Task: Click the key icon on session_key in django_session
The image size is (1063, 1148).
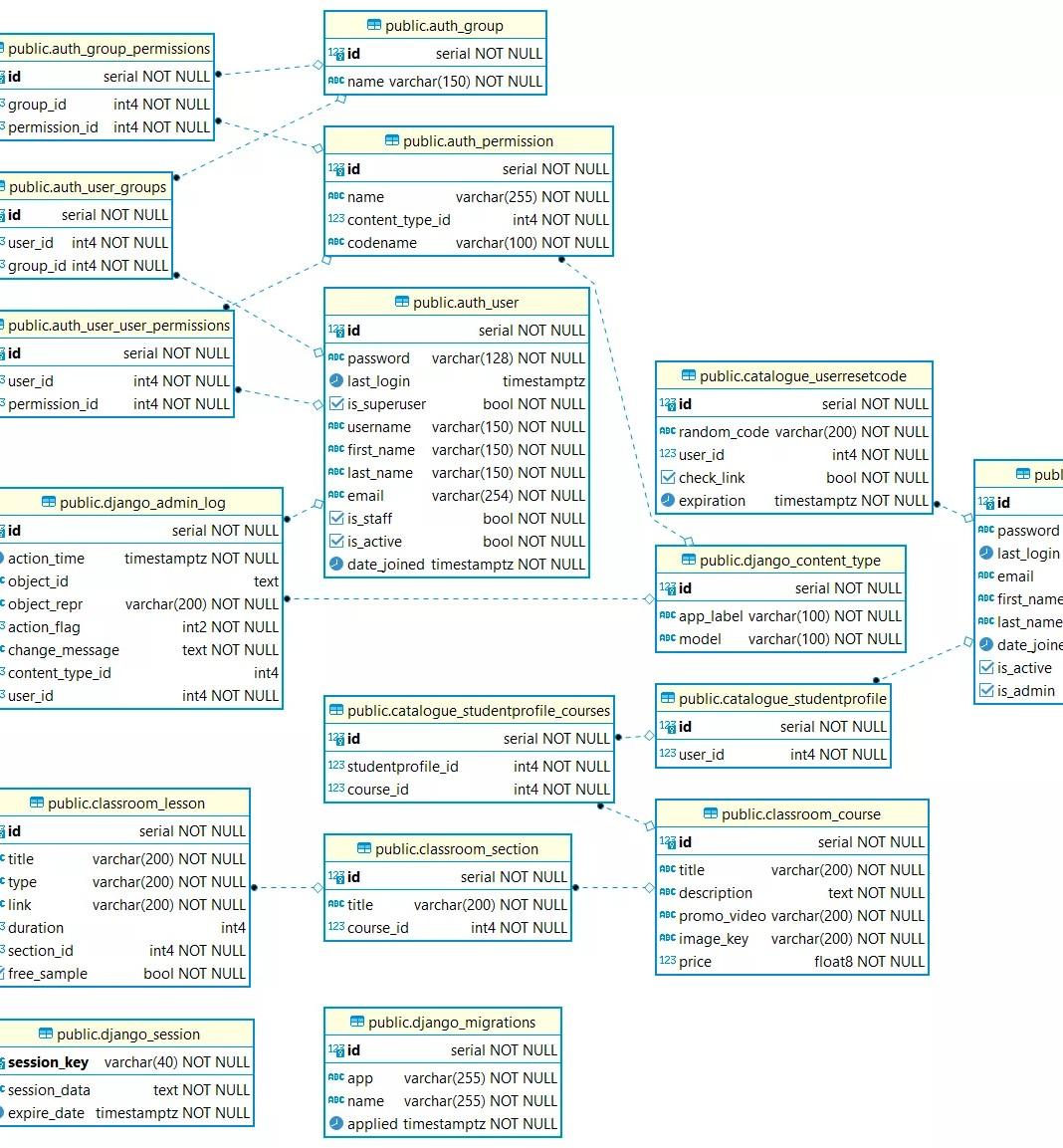Action: 5,1062
